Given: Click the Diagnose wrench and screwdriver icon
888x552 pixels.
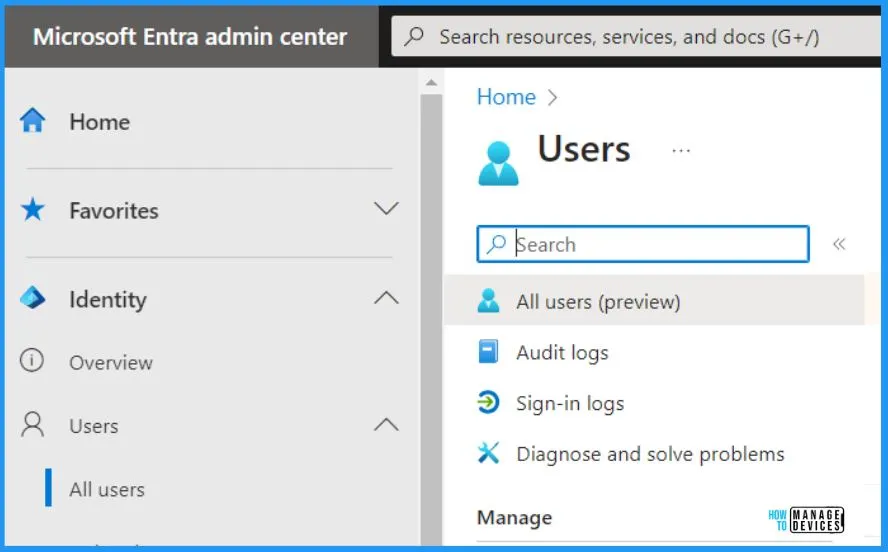Looking at the screenshot, I should (488, 453).
